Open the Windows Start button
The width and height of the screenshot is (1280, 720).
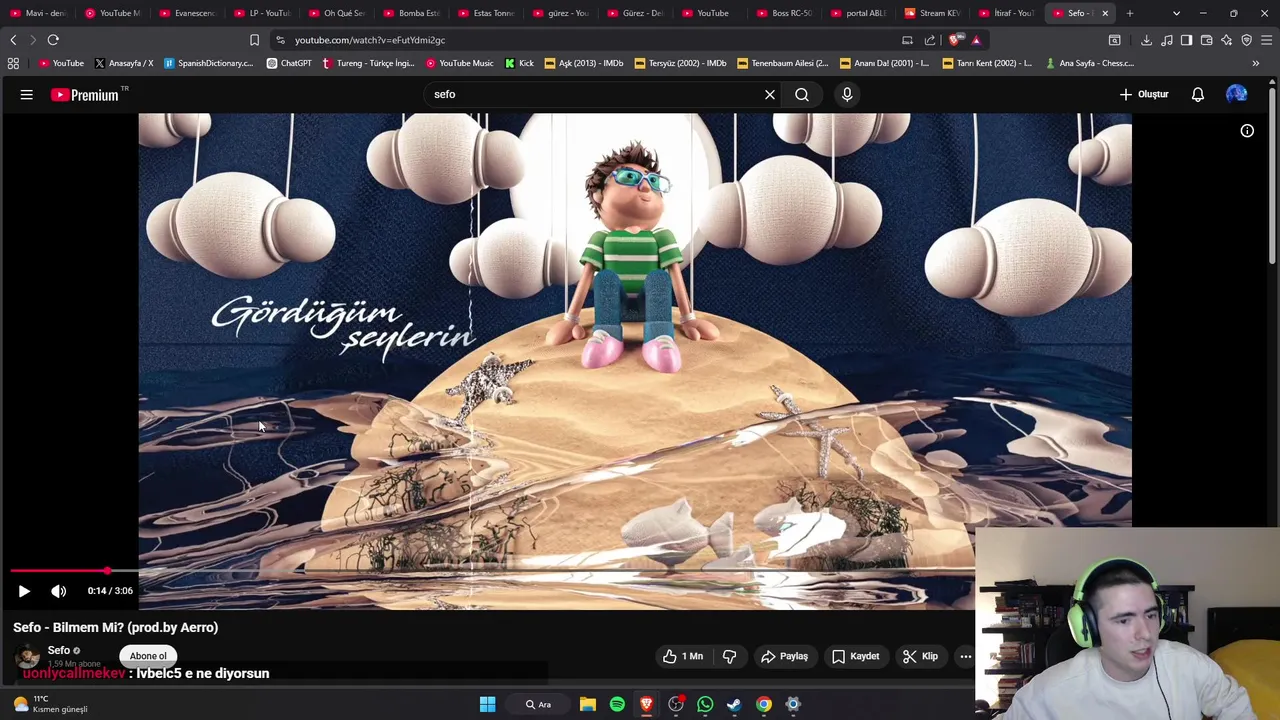click(487, 704)
